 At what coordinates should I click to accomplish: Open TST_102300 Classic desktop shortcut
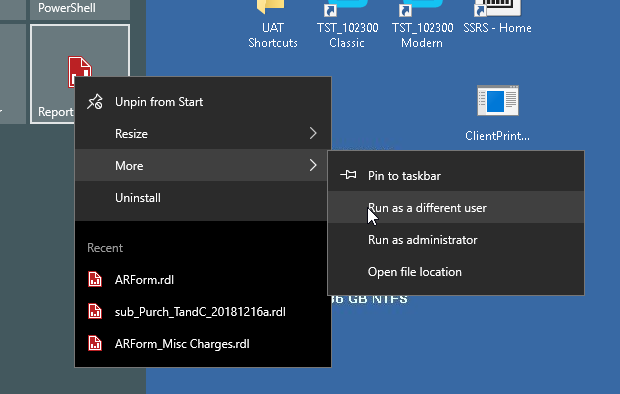coord(347,24)
